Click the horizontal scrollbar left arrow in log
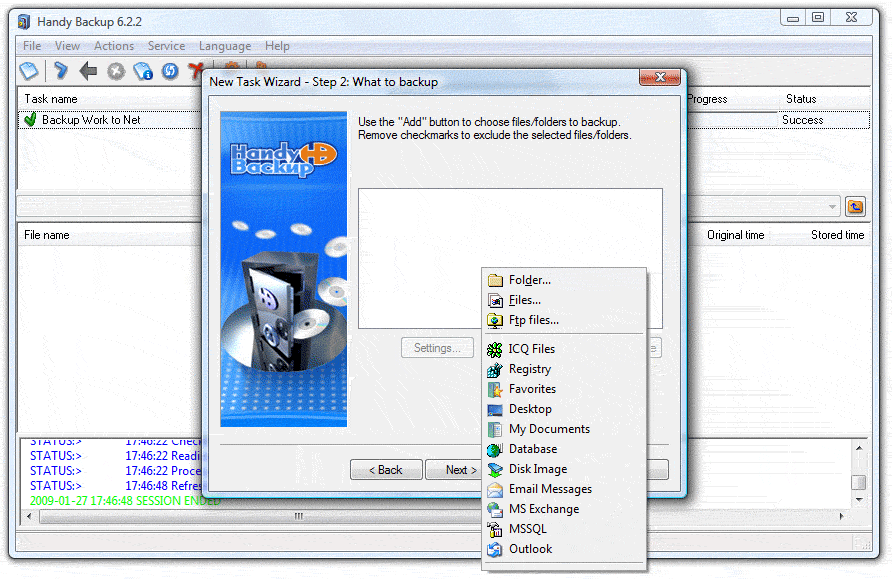The width and height of the screenshot is (892, 579). click(x=29, y=516)
